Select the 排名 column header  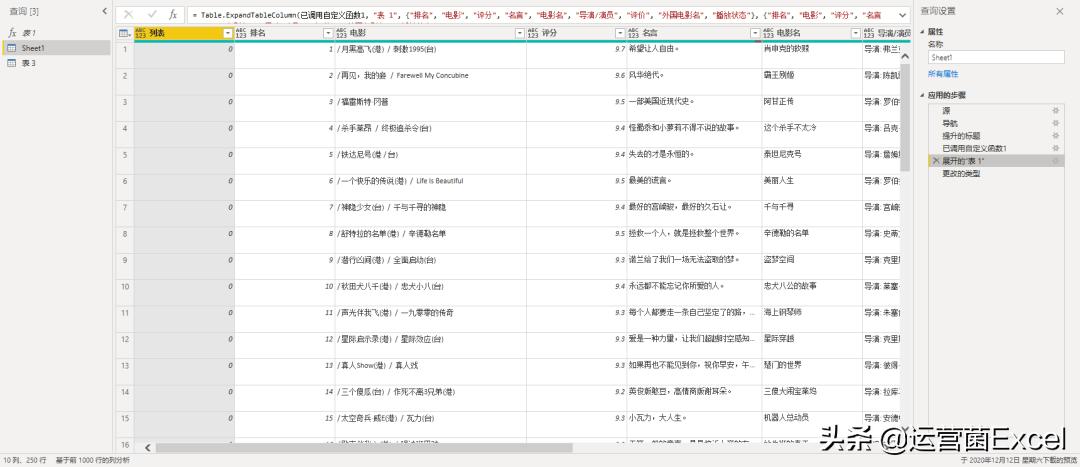284,33
